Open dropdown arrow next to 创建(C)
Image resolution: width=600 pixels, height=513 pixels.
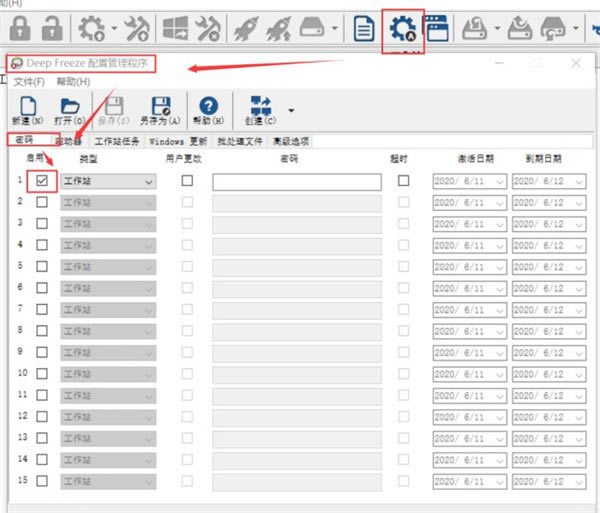(292, 111)
